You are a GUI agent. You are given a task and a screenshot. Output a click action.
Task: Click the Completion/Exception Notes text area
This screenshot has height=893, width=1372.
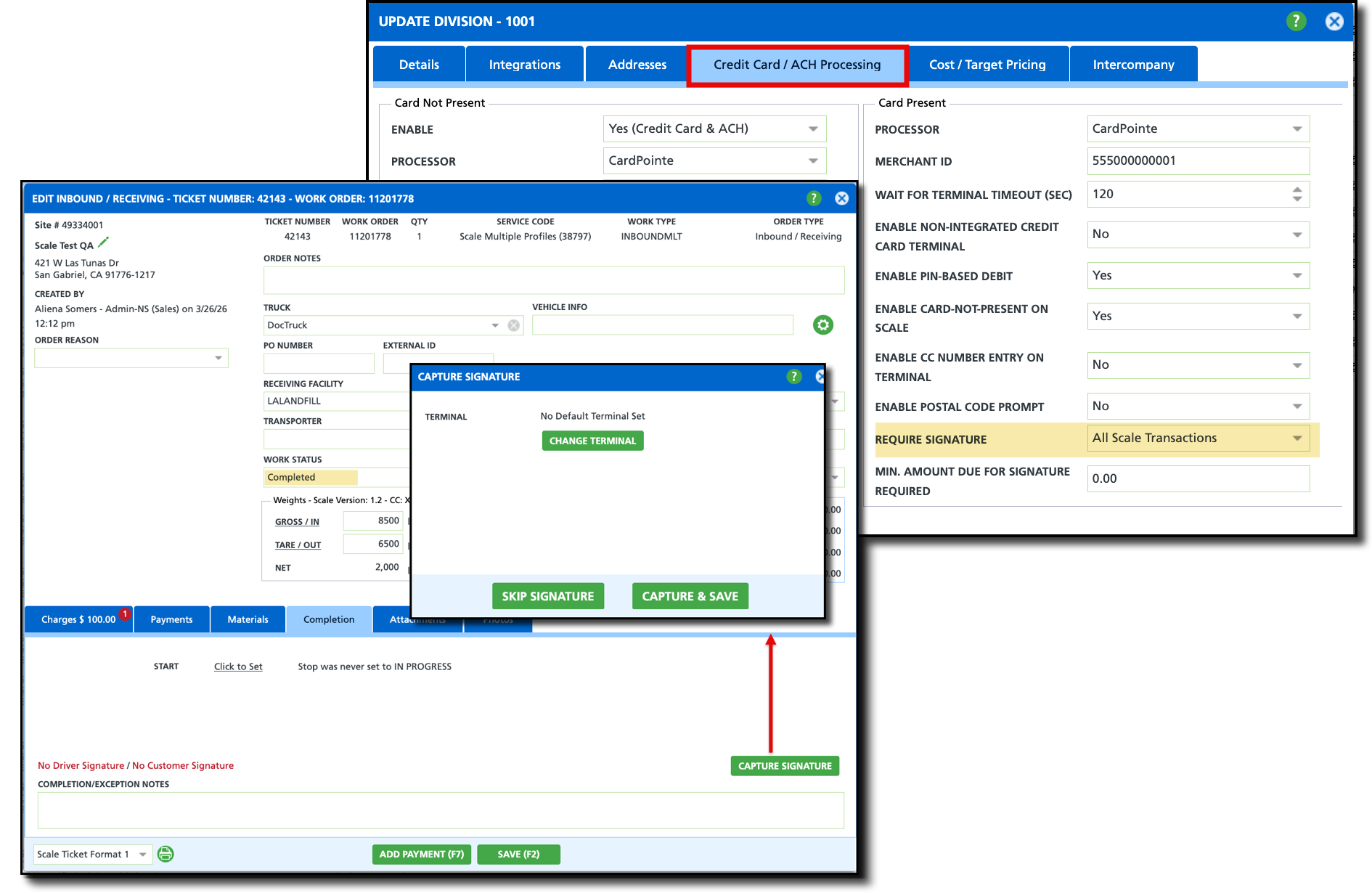tap(441, 810)
